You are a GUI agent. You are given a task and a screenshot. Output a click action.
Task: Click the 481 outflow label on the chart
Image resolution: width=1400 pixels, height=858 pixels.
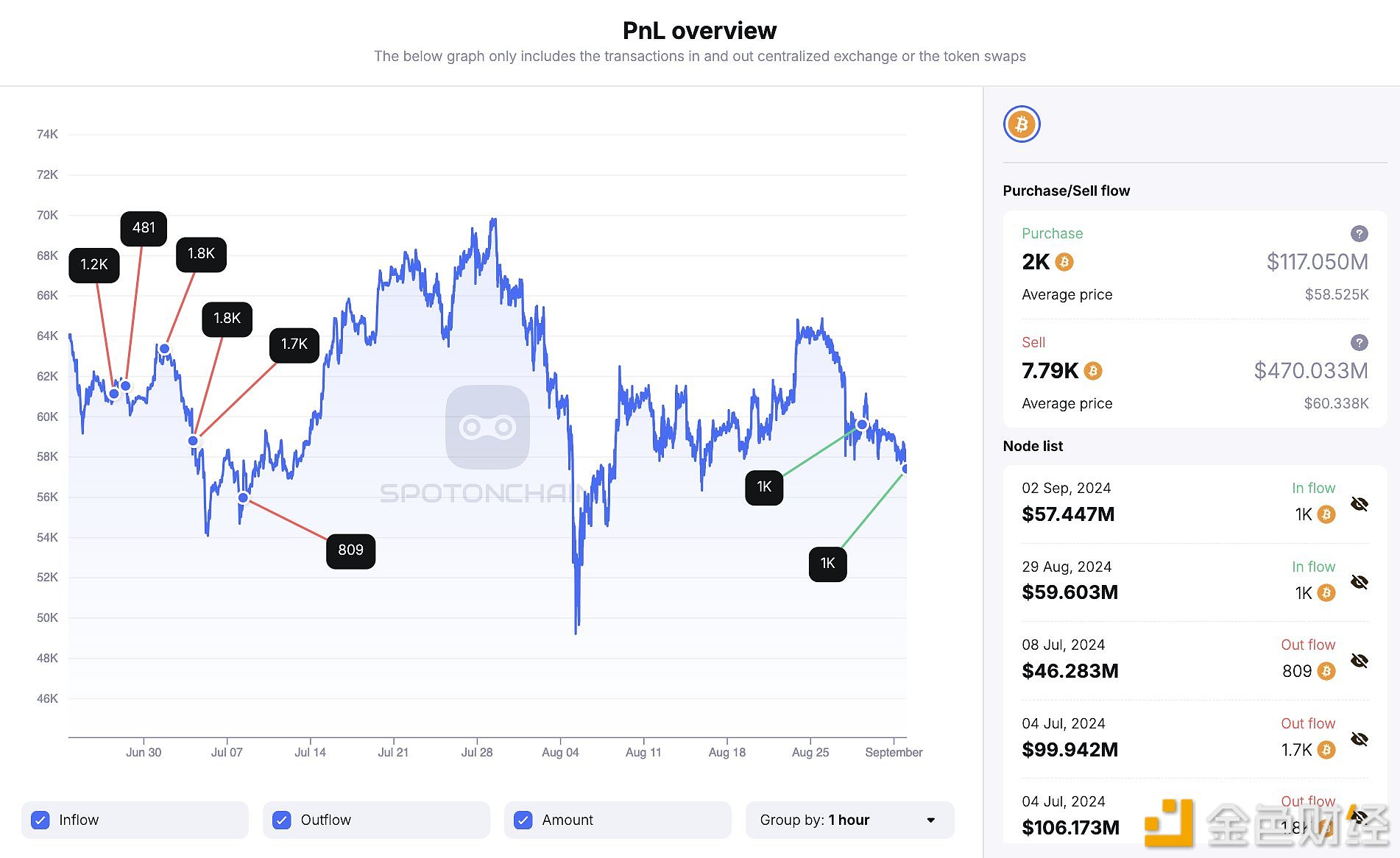click(x=144, y=228)
